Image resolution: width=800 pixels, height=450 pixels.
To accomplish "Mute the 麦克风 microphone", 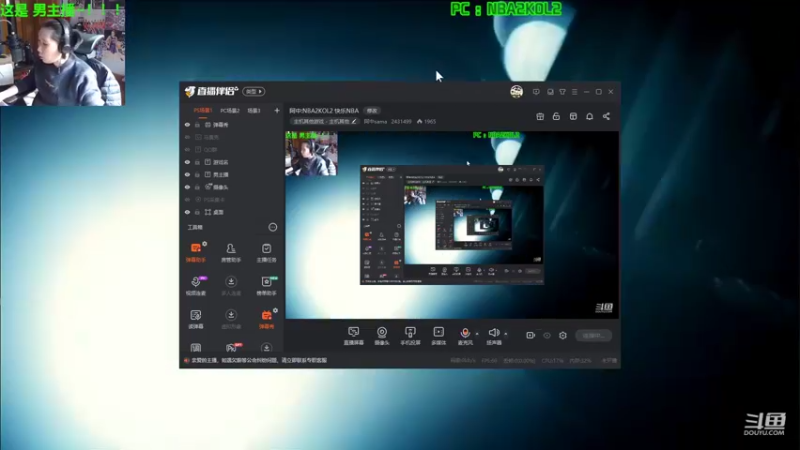I will 465,336.
